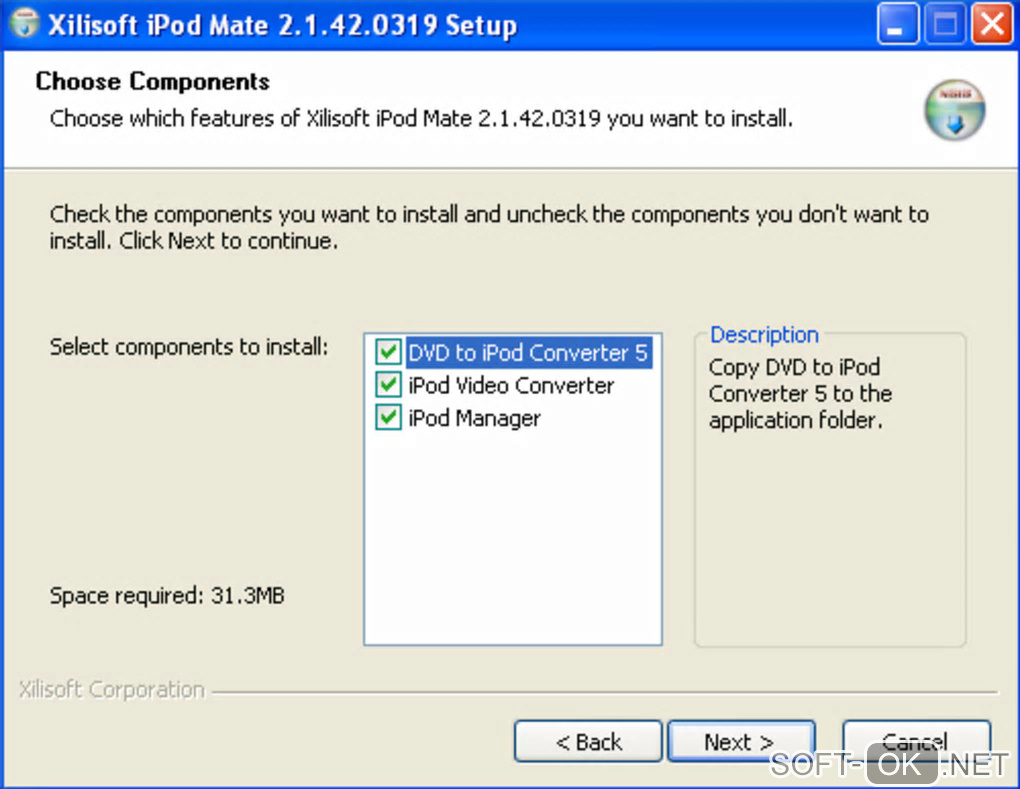The image size is (1020, 789).
Task: Continue with the Next button
Action: click(741, 742)
